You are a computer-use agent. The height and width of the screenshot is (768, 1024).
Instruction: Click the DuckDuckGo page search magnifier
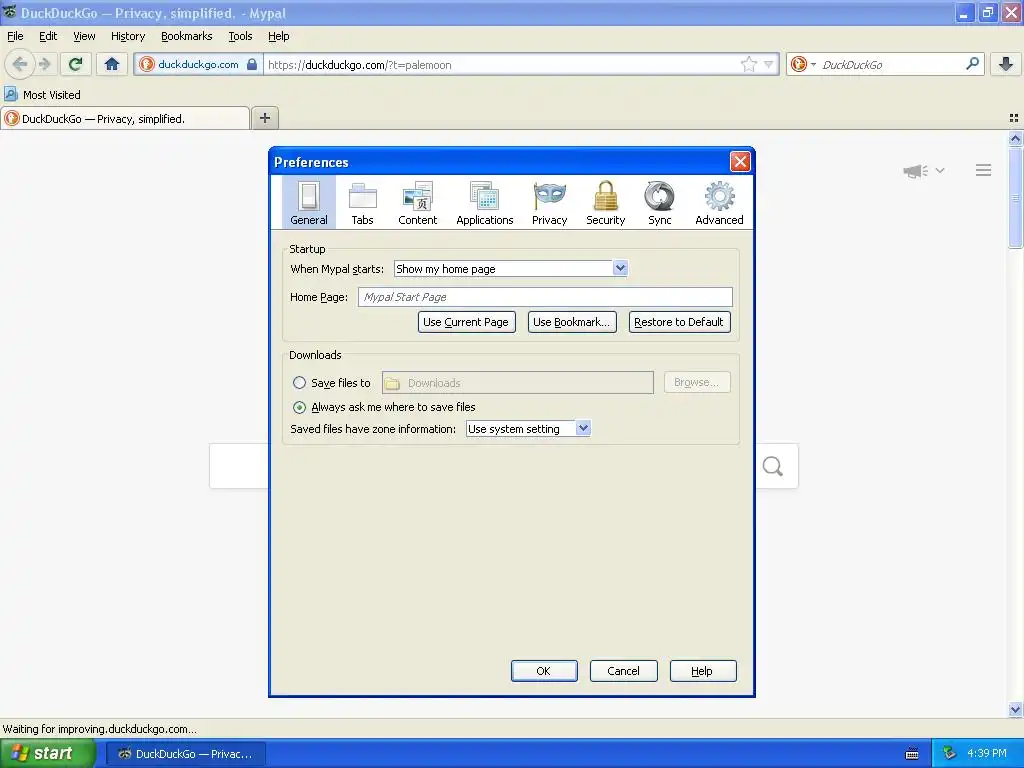tap(773, 466)
